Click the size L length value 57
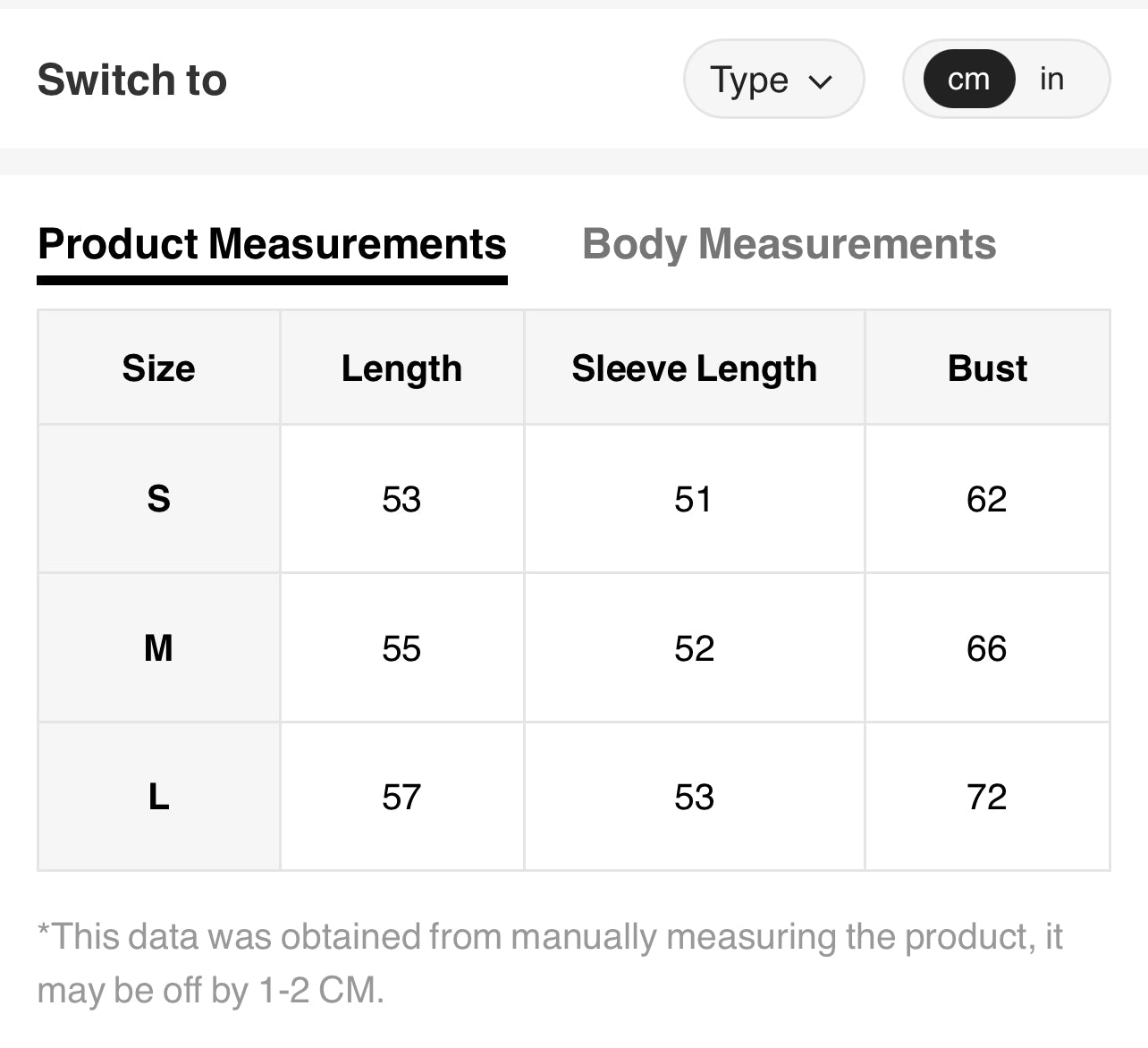Viewport: 1148px width, 1048px height. pos(401,797)
